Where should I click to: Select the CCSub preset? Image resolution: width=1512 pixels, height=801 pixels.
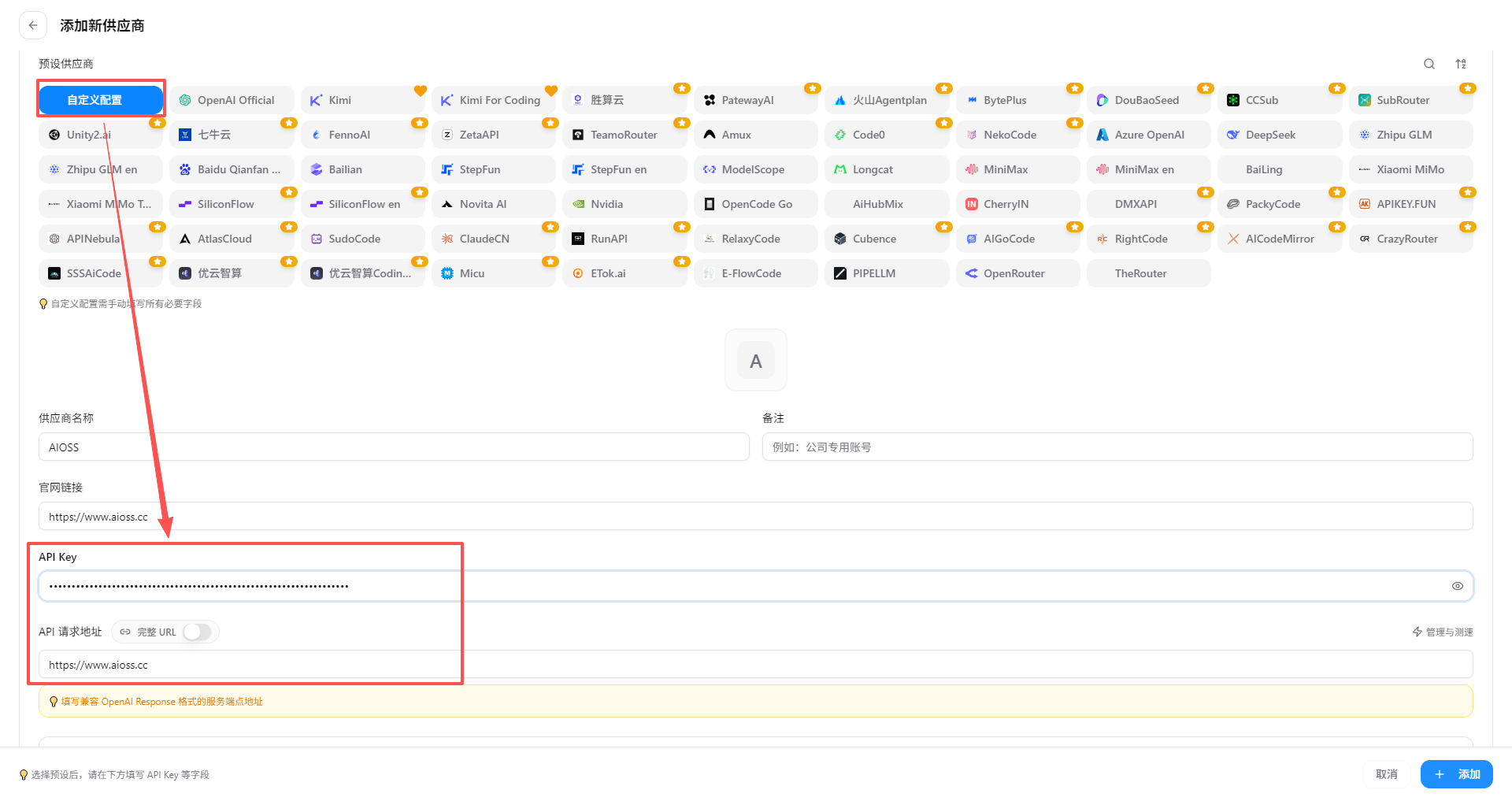pos(1280,100)
